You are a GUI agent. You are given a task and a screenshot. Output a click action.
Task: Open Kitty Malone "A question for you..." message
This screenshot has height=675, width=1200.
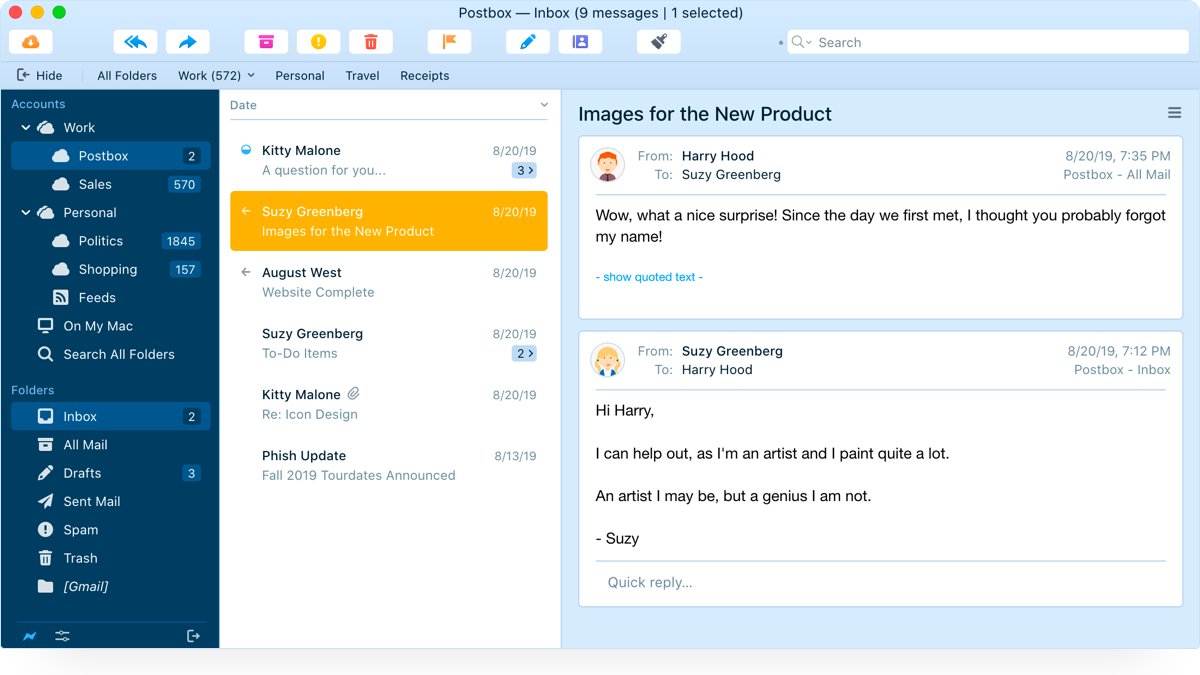click(x=389, y=160)
